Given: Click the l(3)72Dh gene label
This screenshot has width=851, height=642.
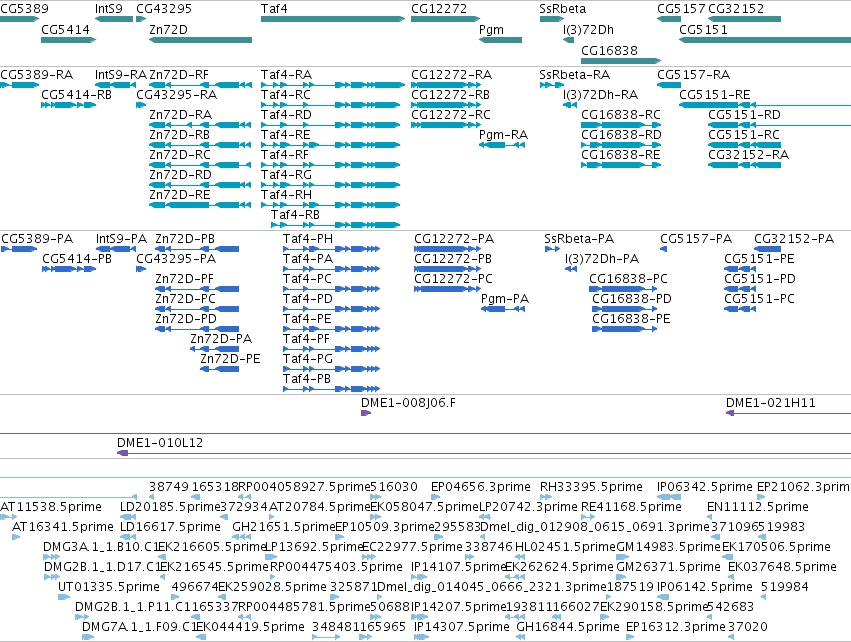Looking at the screenshot, I should 588,29.
